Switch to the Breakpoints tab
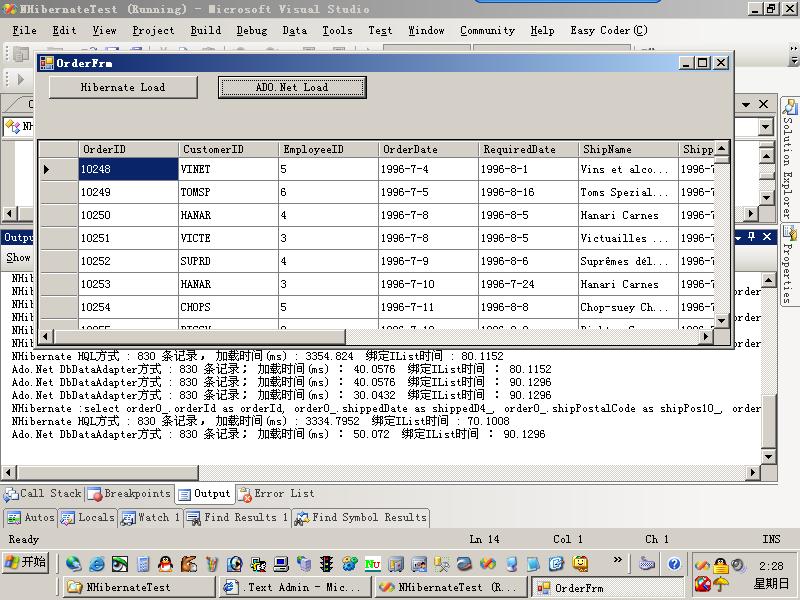The width and height of the screenshot is (800, 600). pyautogui.click(x=129, y=493)
